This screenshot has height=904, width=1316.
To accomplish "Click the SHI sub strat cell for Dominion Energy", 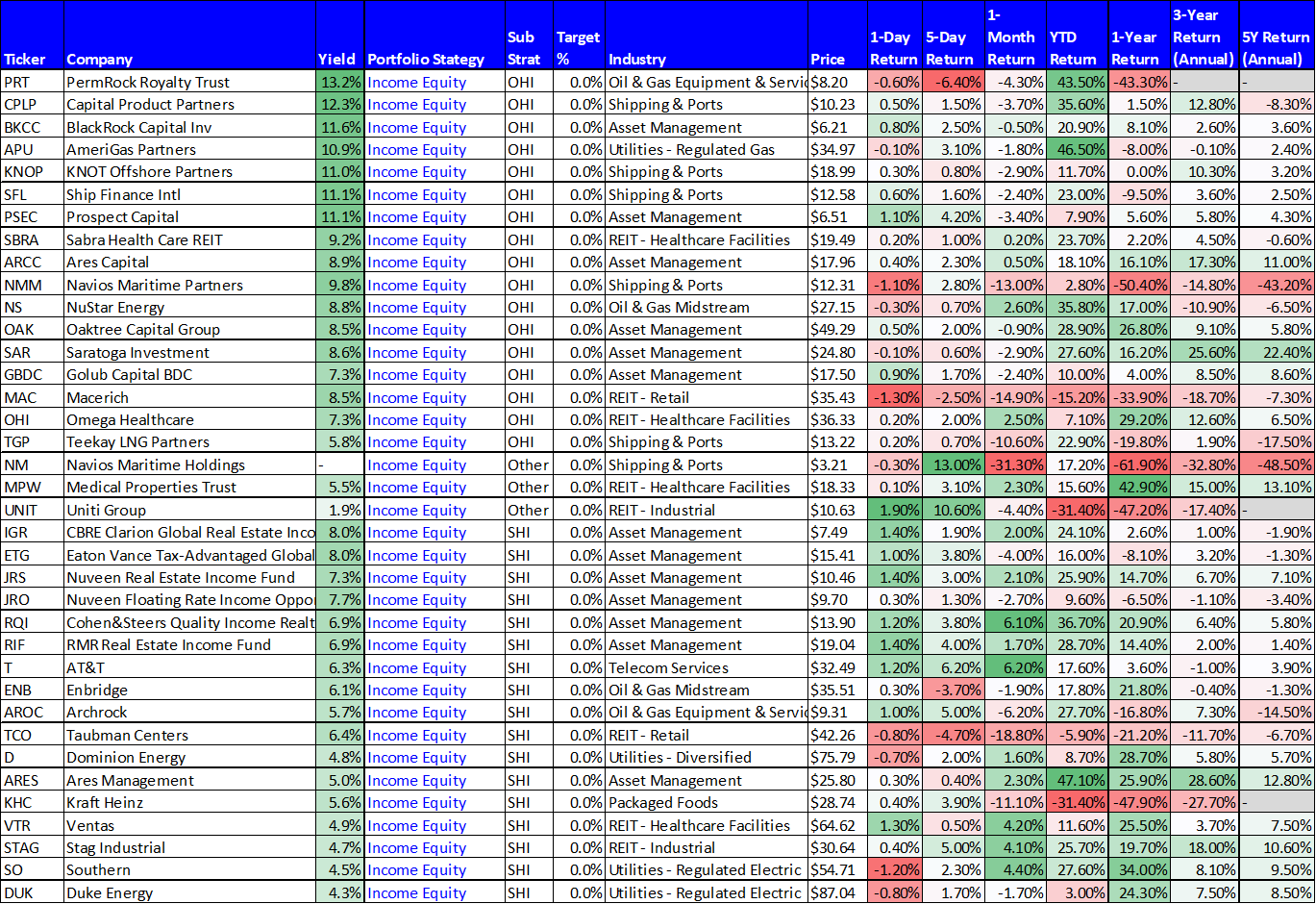I will click(x=530, y=758).
